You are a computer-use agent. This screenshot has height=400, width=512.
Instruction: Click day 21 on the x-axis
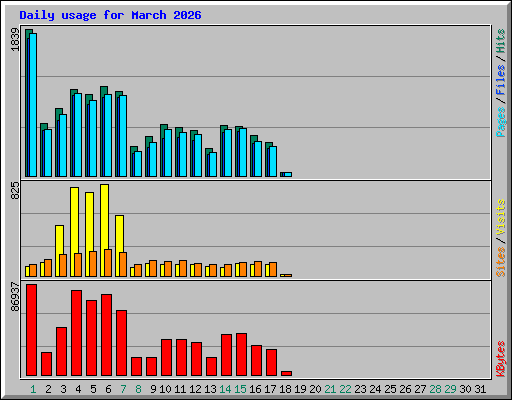tap(330, 389)
